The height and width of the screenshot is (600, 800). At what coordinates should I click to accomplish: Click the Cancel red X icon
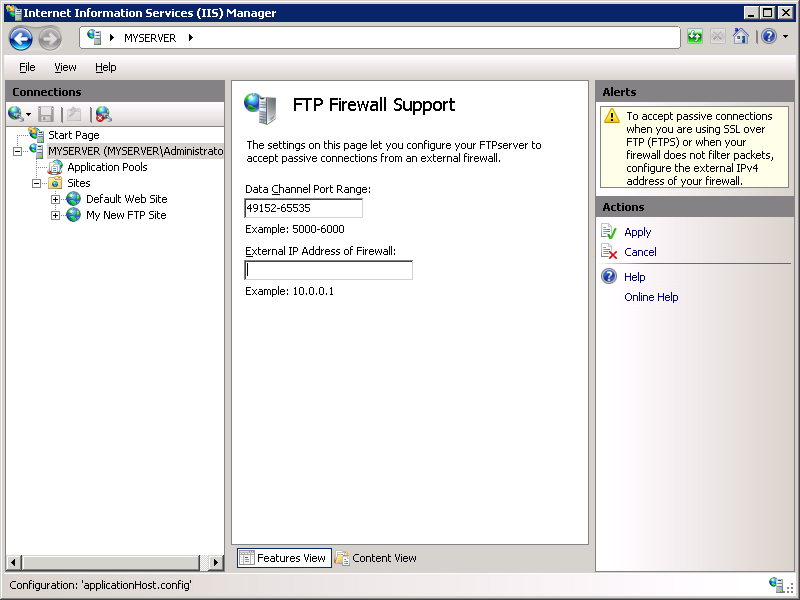609,252
